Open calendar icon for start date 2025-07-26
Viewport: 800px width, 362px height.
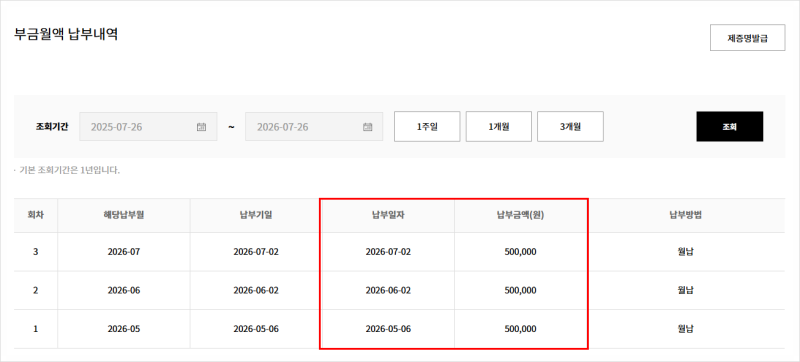pos(201,126)
